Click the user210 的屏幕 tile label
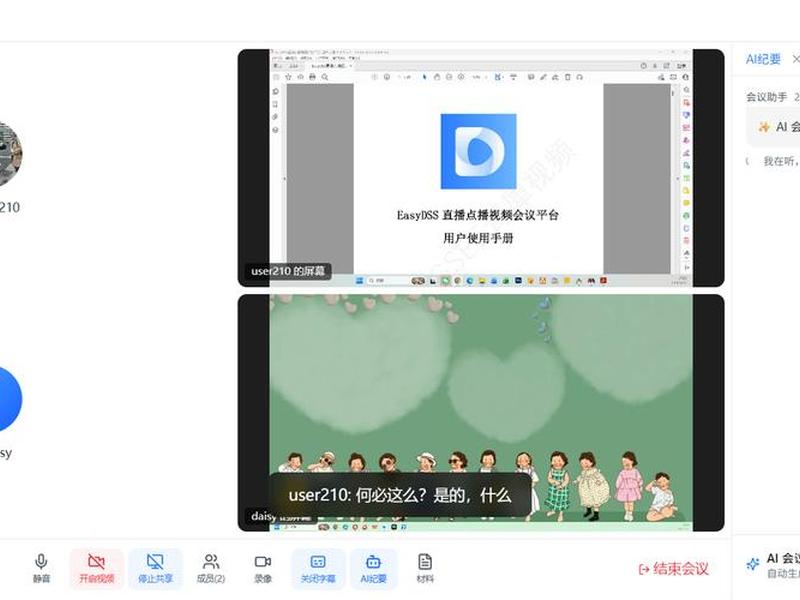Viewport: 800px width, 600px height. (x=288, y=271)
